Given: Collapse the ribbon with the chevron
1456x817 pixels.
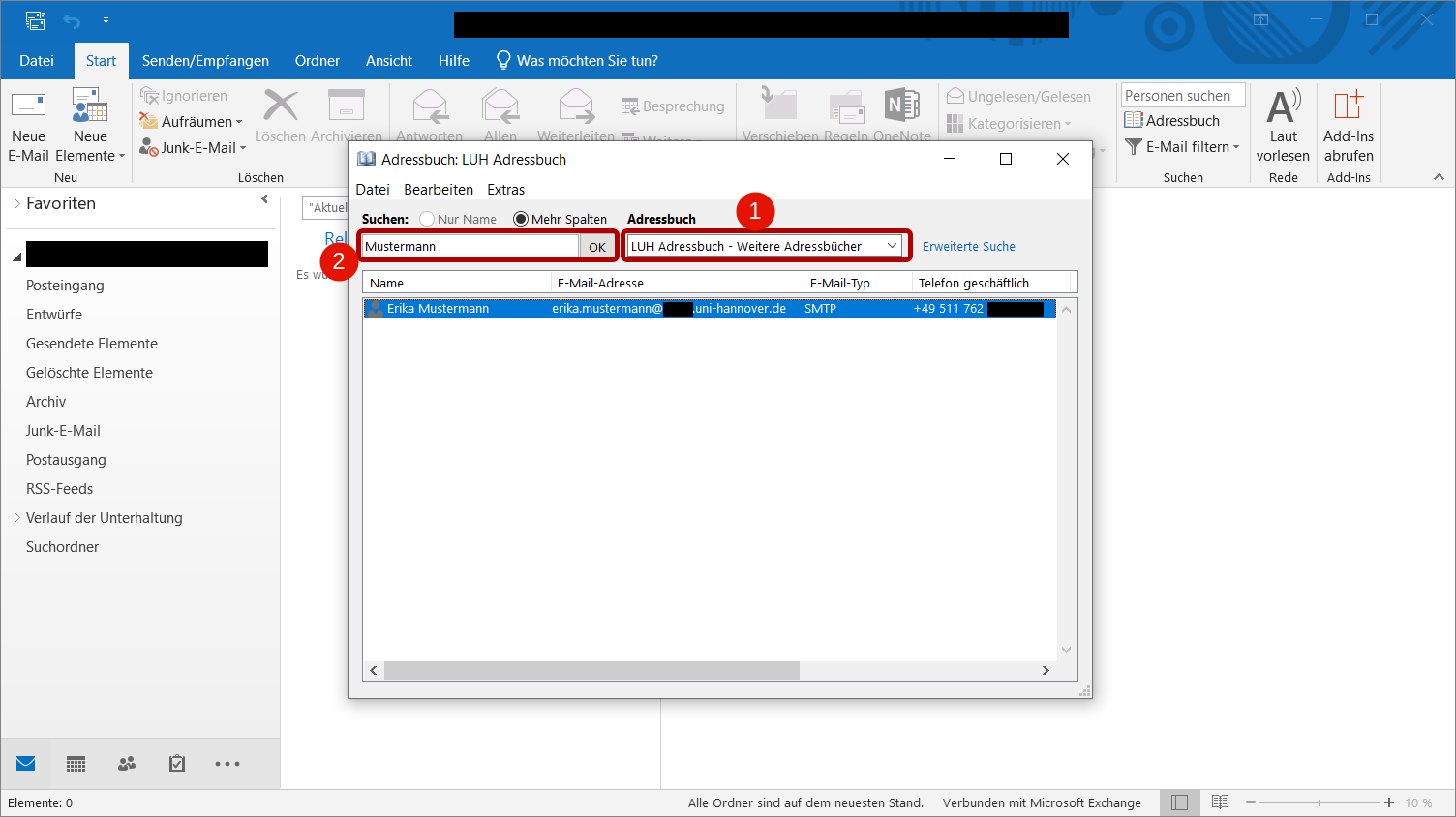Looking at the screenshot, I should click(x=1439, y=177).
